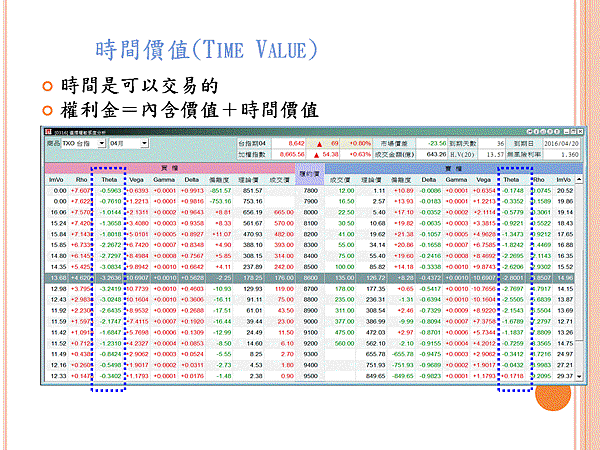Click the scroll-down arrow of the options table
The image size is (600, 450).
(579, 377)
